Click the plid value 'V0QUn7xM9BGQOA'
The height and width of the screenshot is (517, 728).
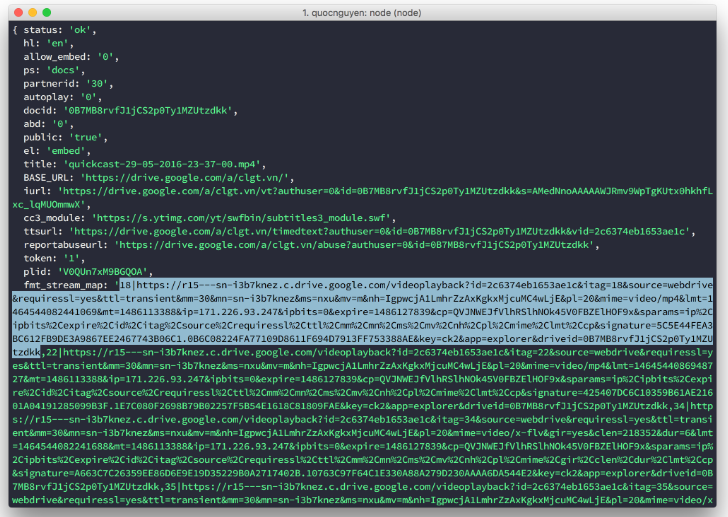103,272
